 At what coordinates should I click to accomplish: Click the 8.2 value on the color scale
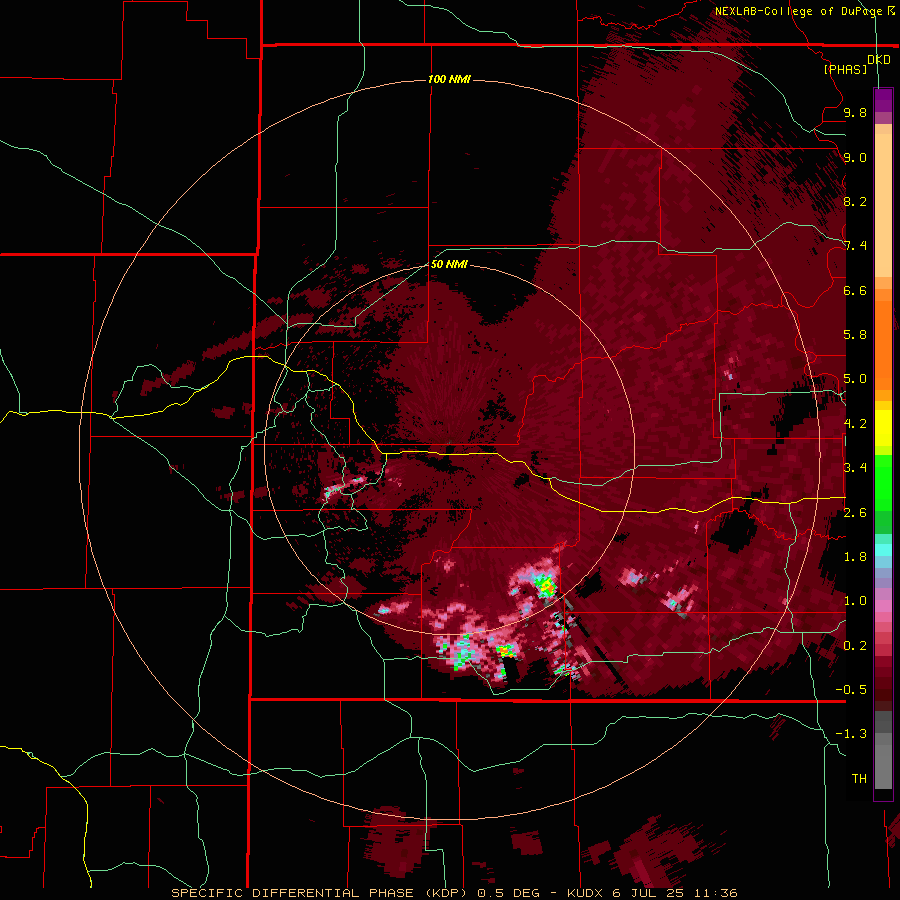855,201
